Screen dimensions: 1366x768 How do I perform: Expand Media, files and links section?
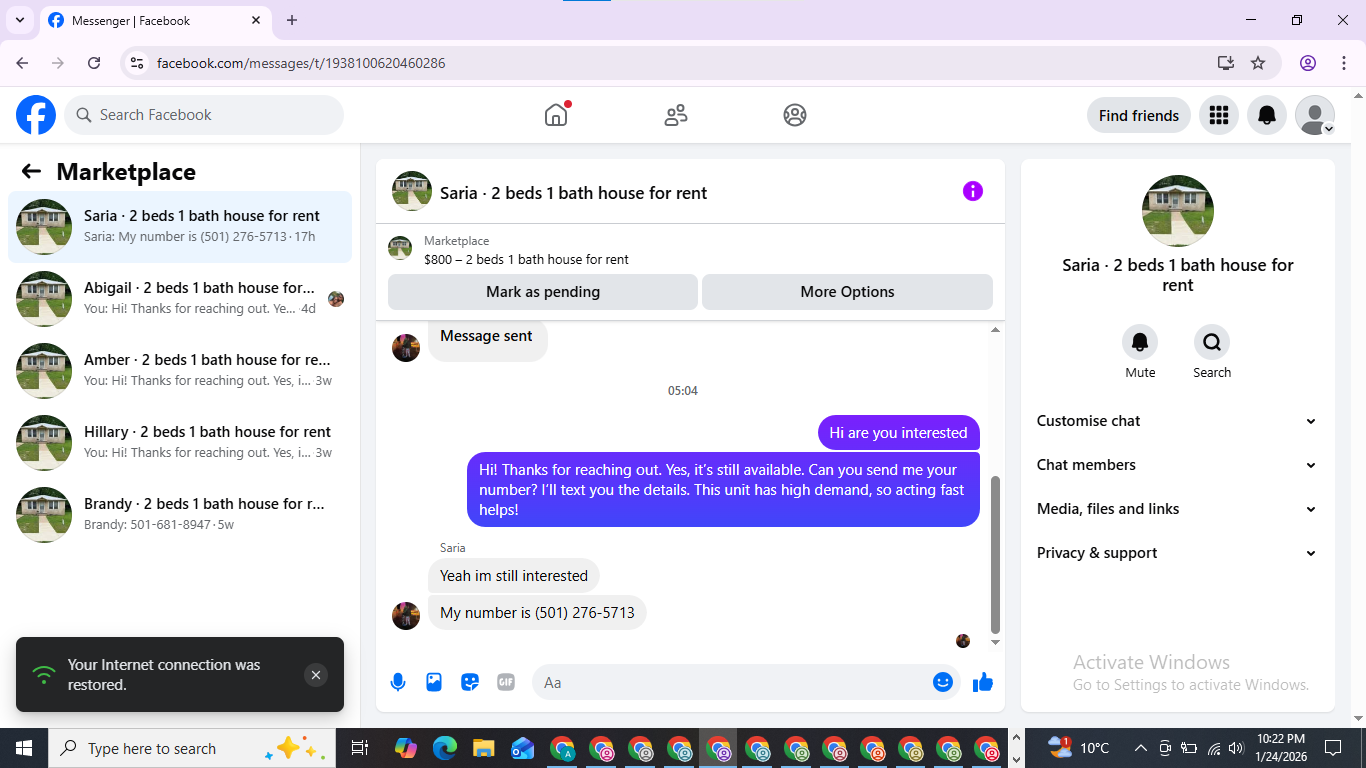[x=1177, y=509]
